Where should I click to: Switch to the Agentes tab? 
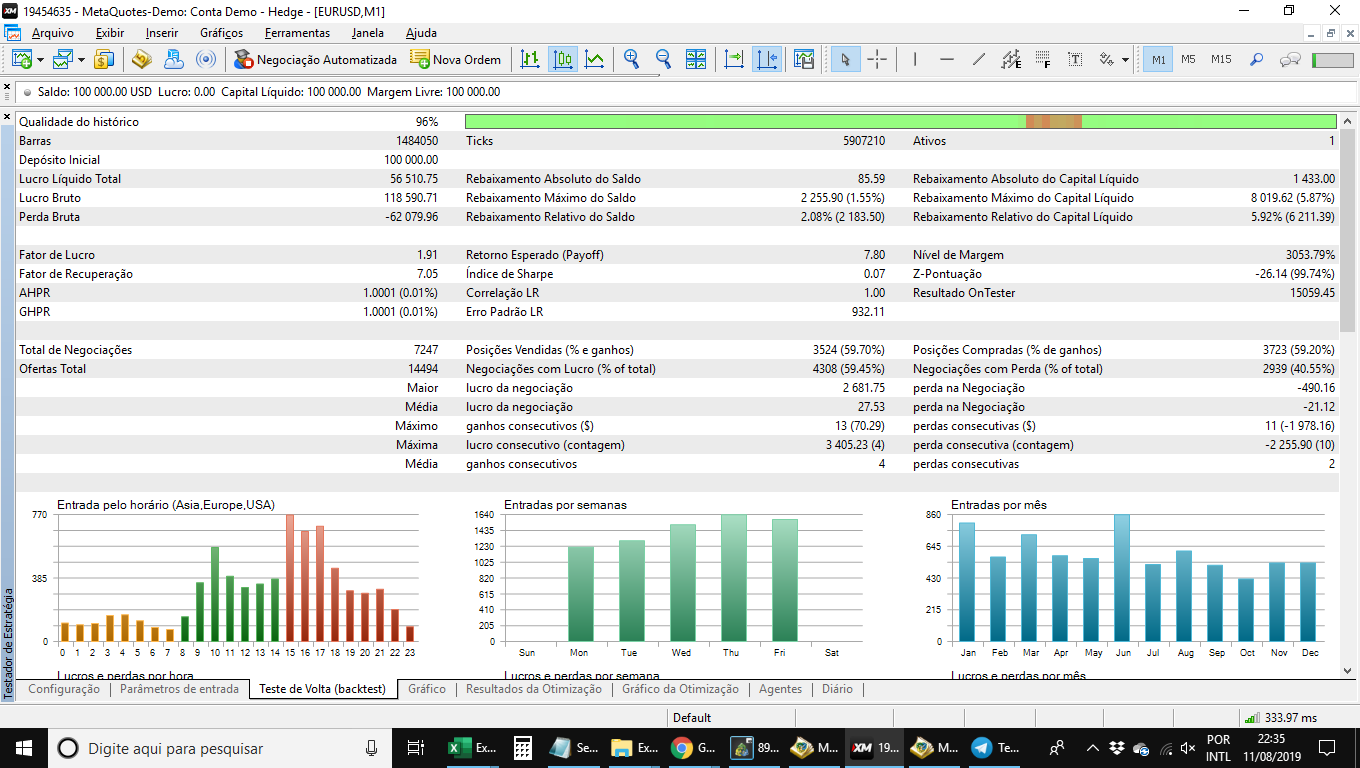780,689
